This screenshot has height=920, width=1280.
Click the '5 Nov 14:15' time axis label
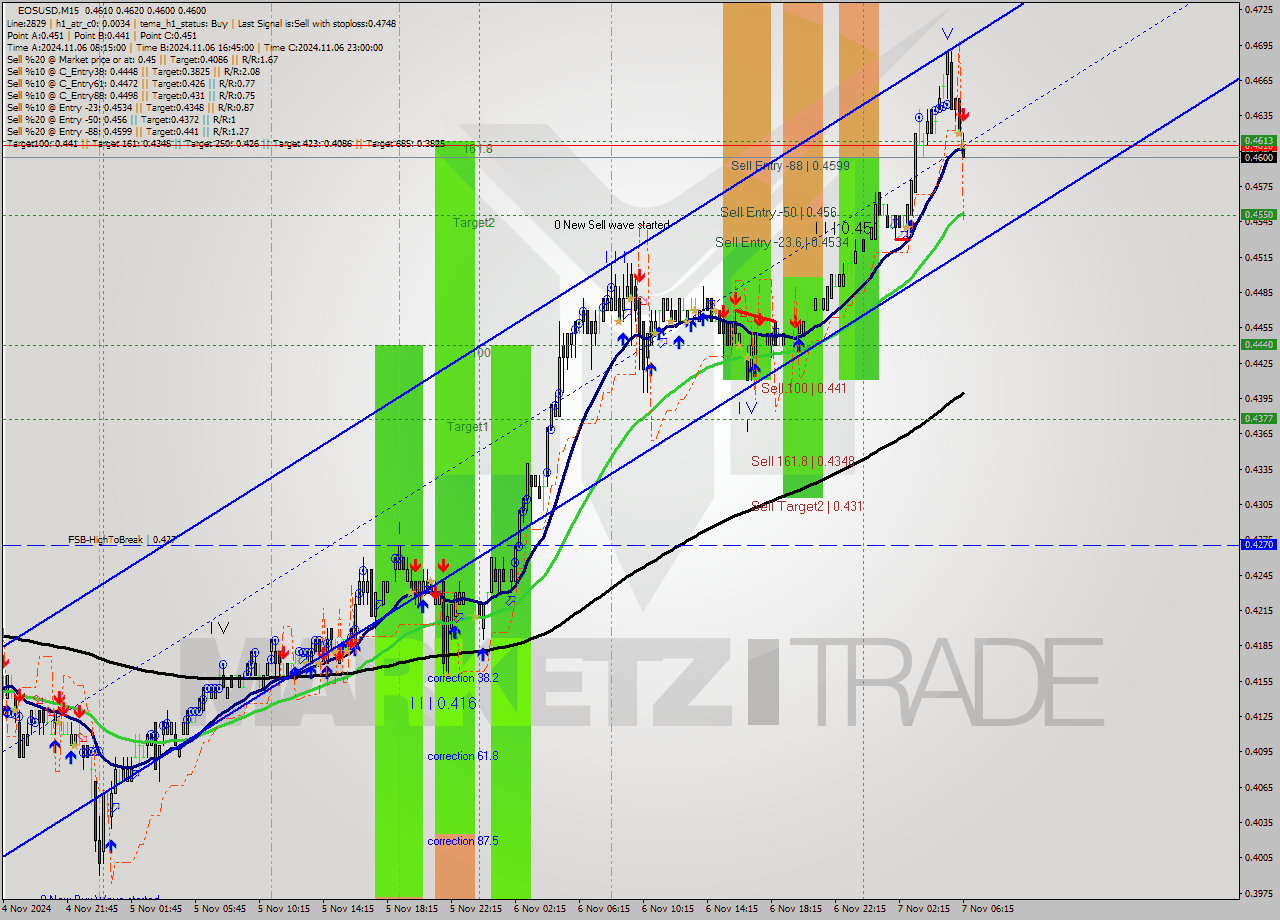click(350, 909)
